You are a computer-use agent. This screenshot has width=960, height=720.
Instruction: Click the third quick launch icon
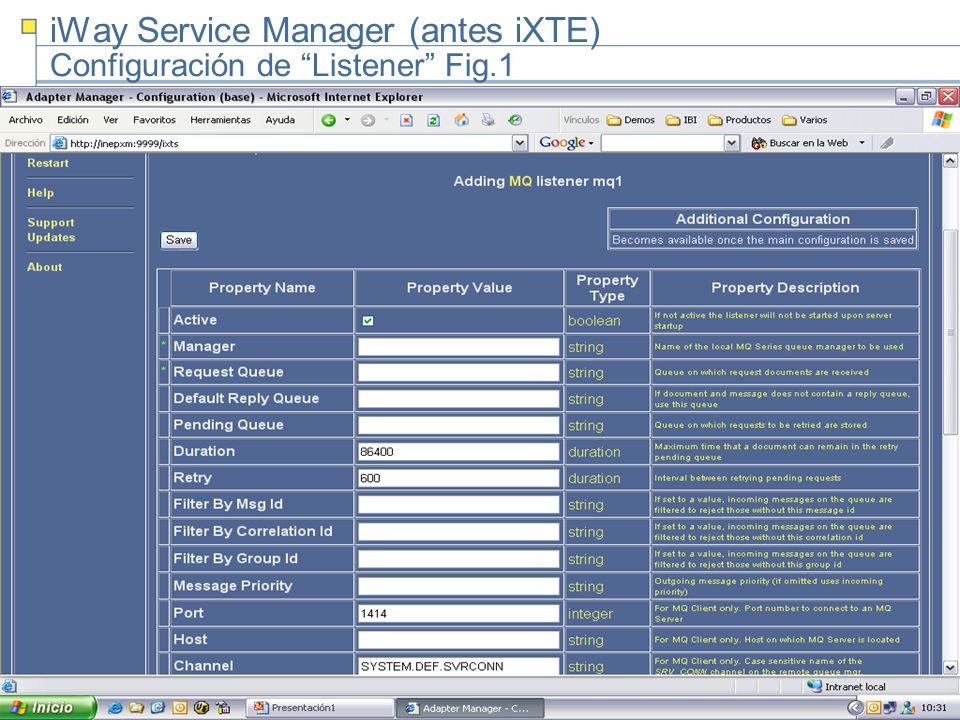pos(158,708)
